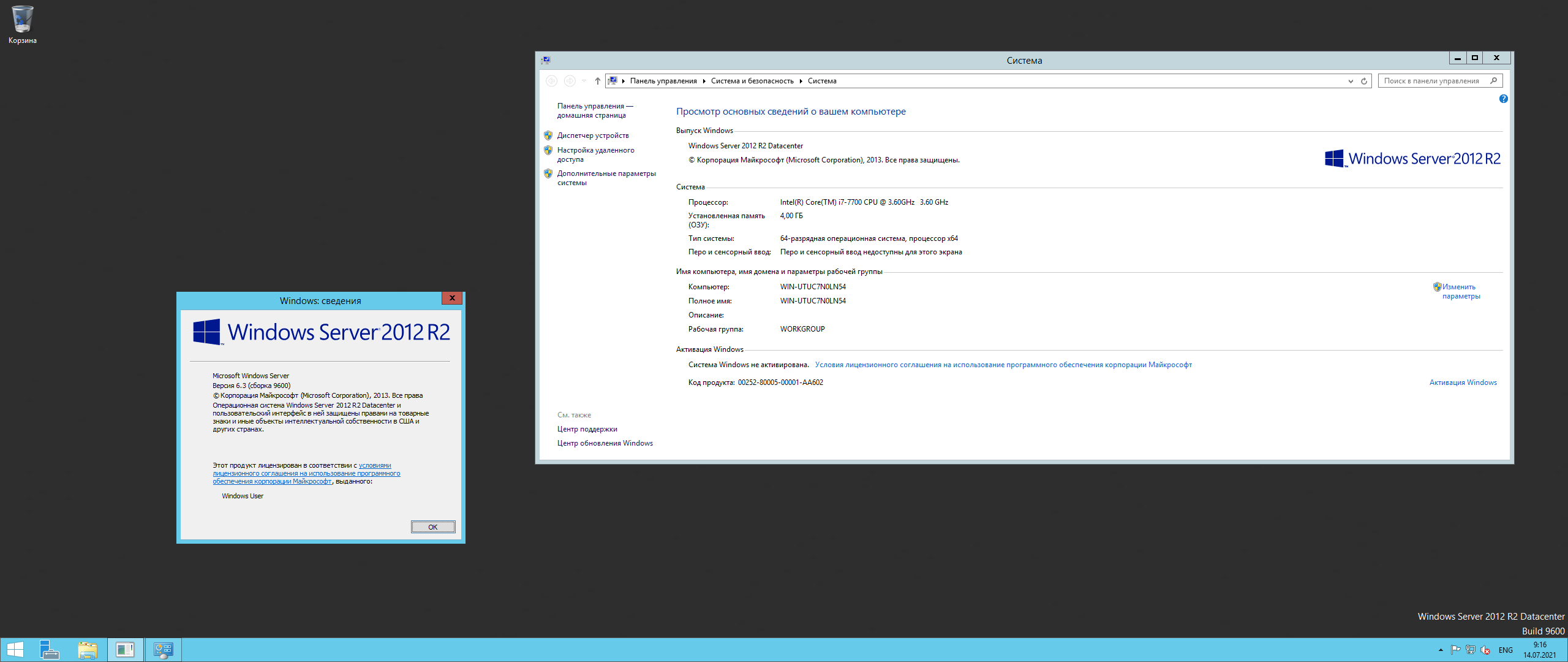Open "Центр обновления Windows" link

605,443
